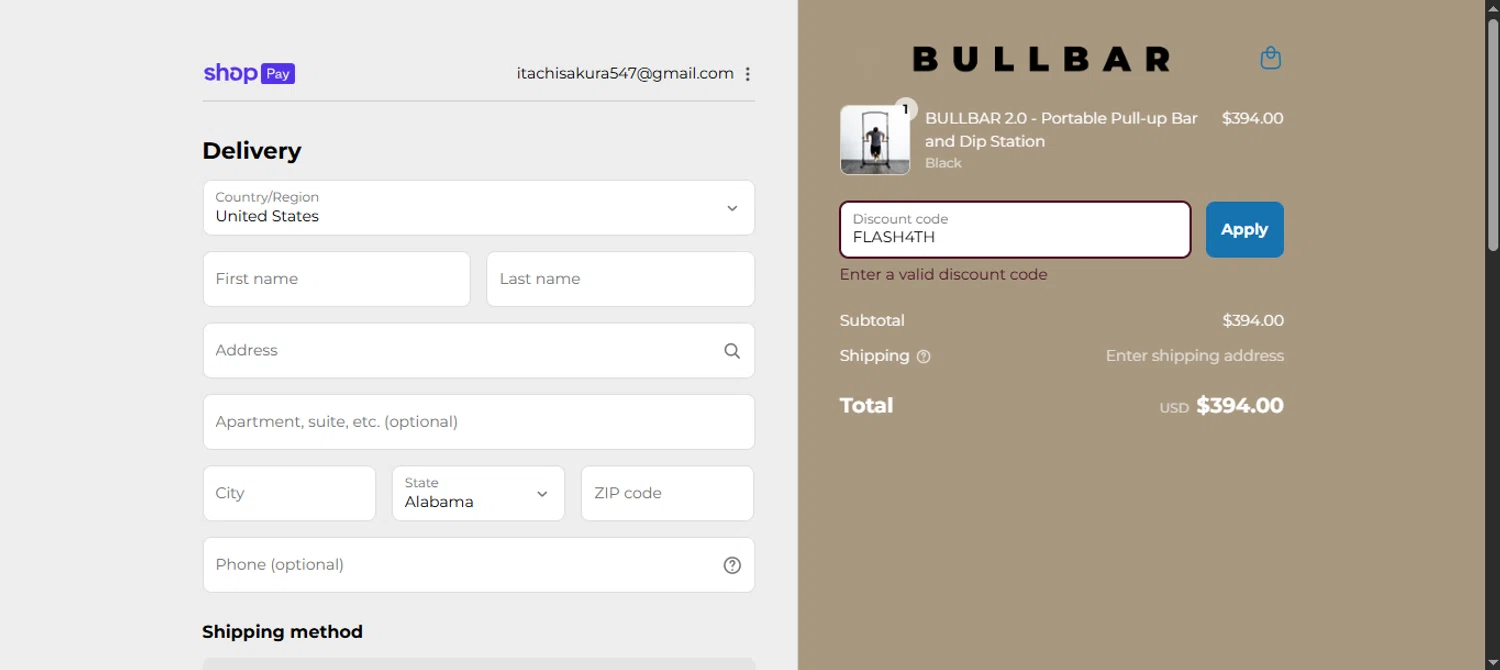Click the Apartment, suite, etc. field
The height and width of the screenshot is (670, 1500).
coord(479,422)
